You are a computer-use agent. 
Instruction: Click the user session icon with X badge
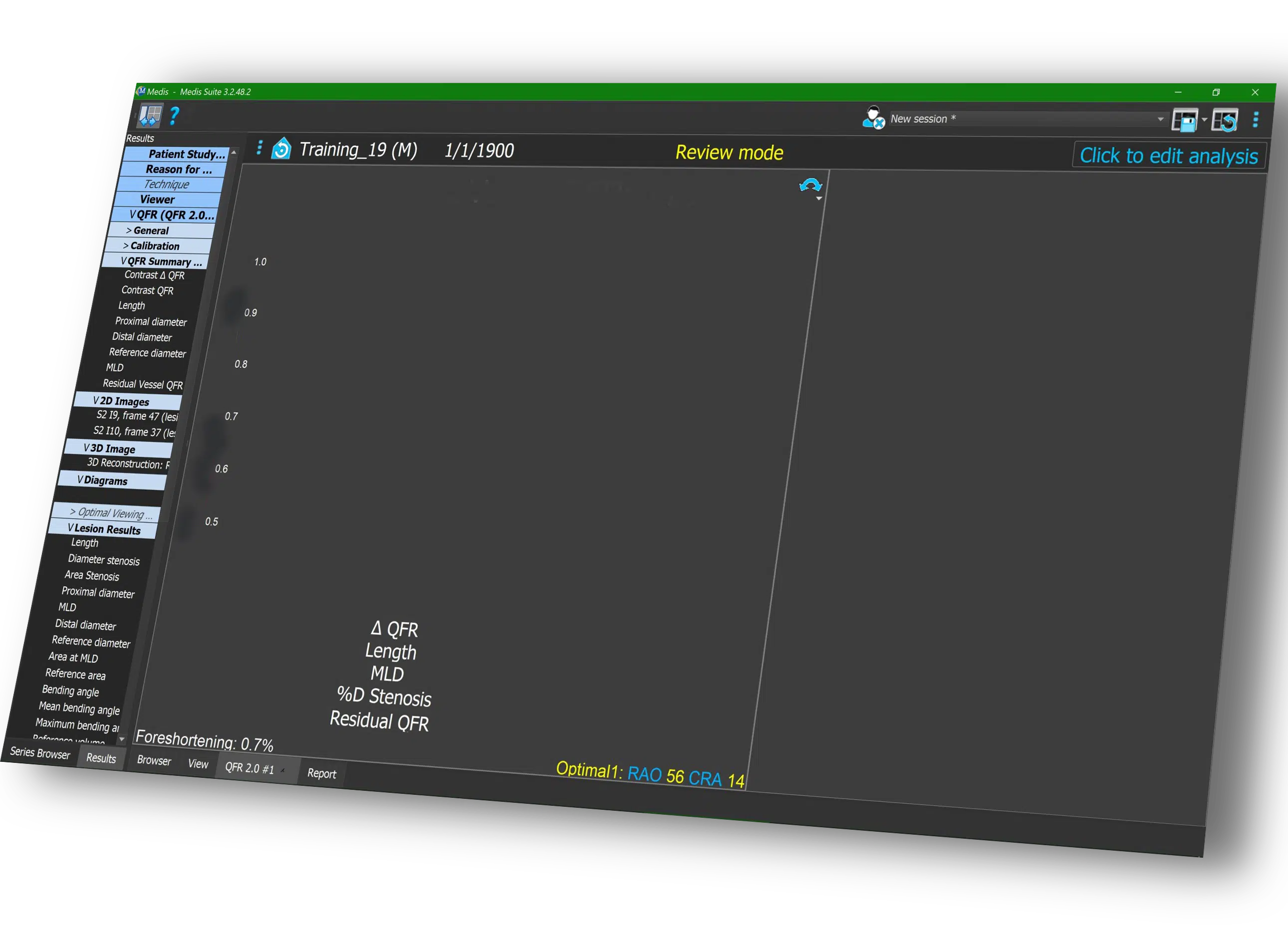click(x=873, y=118)
